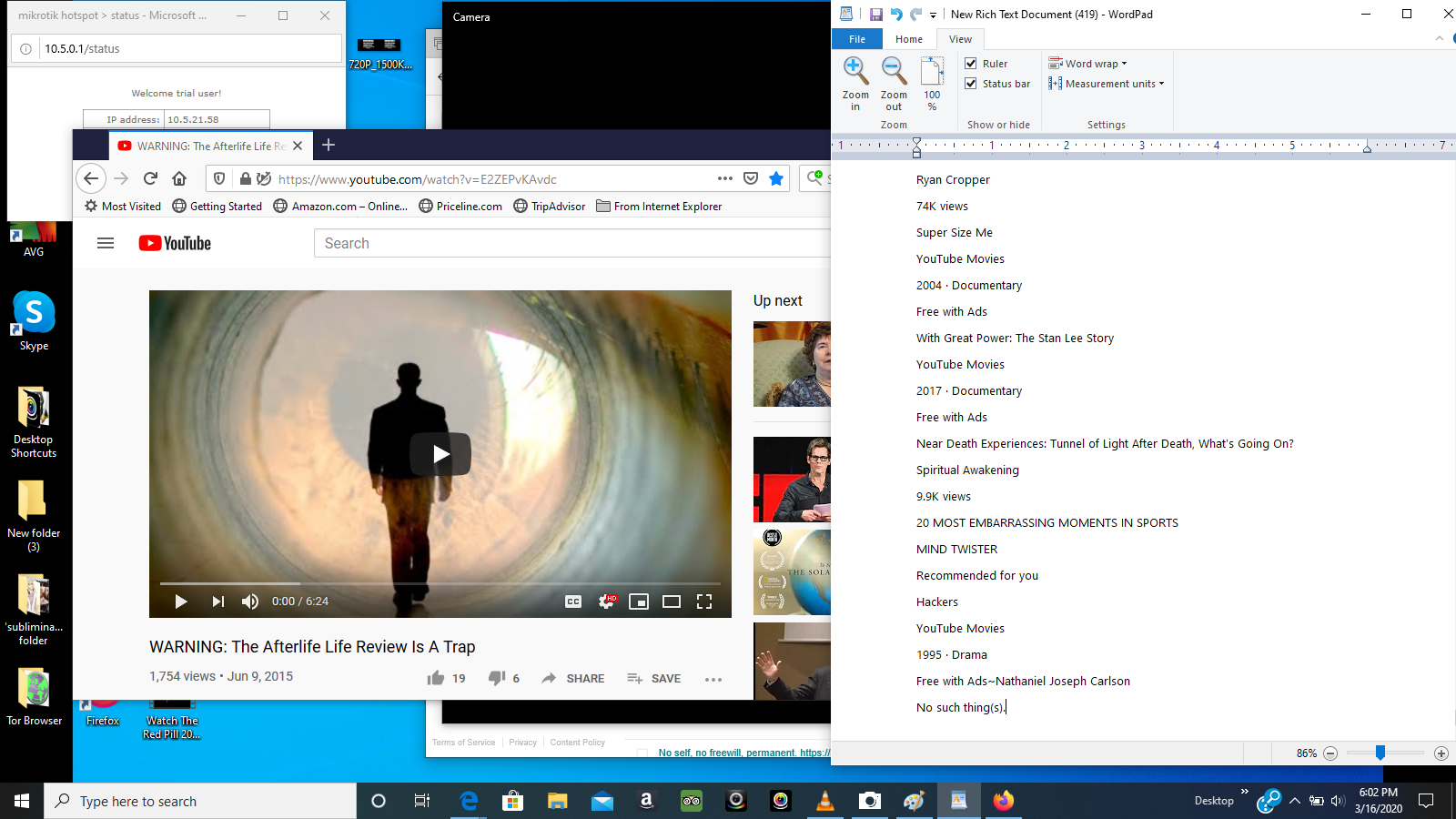Open VLC media player from the taskbar
Screen dimensions: 1456x819
[x=825, y=801]
